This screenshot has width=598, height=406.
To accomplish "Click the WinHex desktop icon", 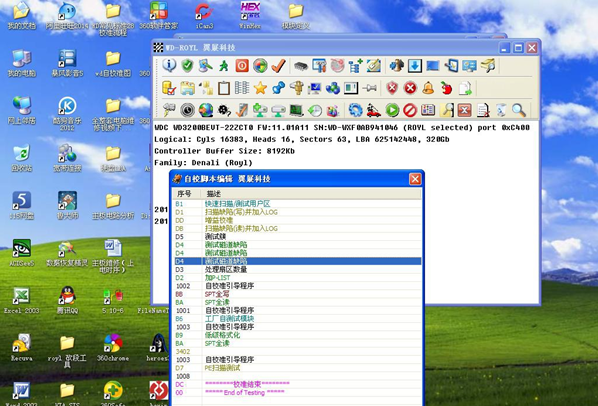I will (250, 16).
